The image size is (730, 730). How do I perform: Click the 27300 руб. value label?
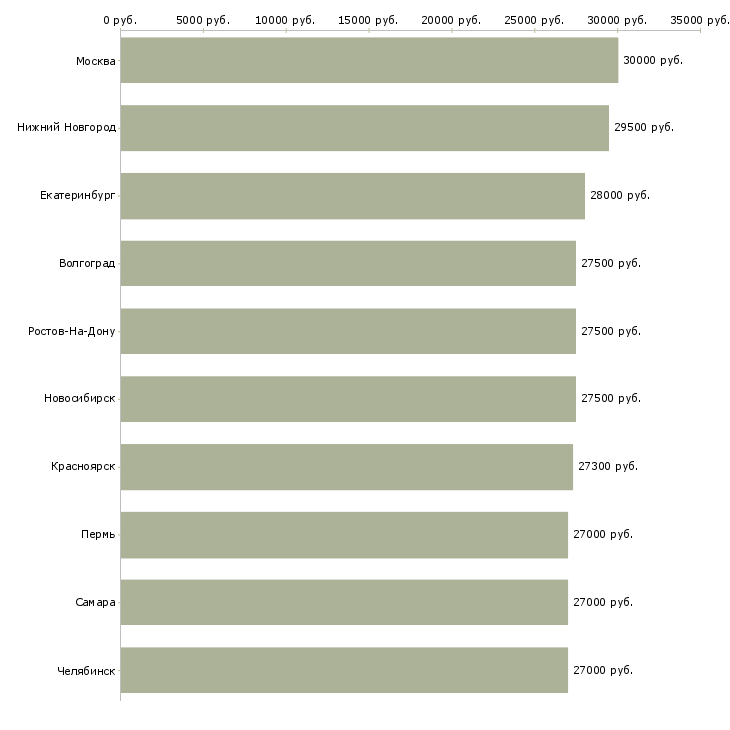[x=607, y=467]
